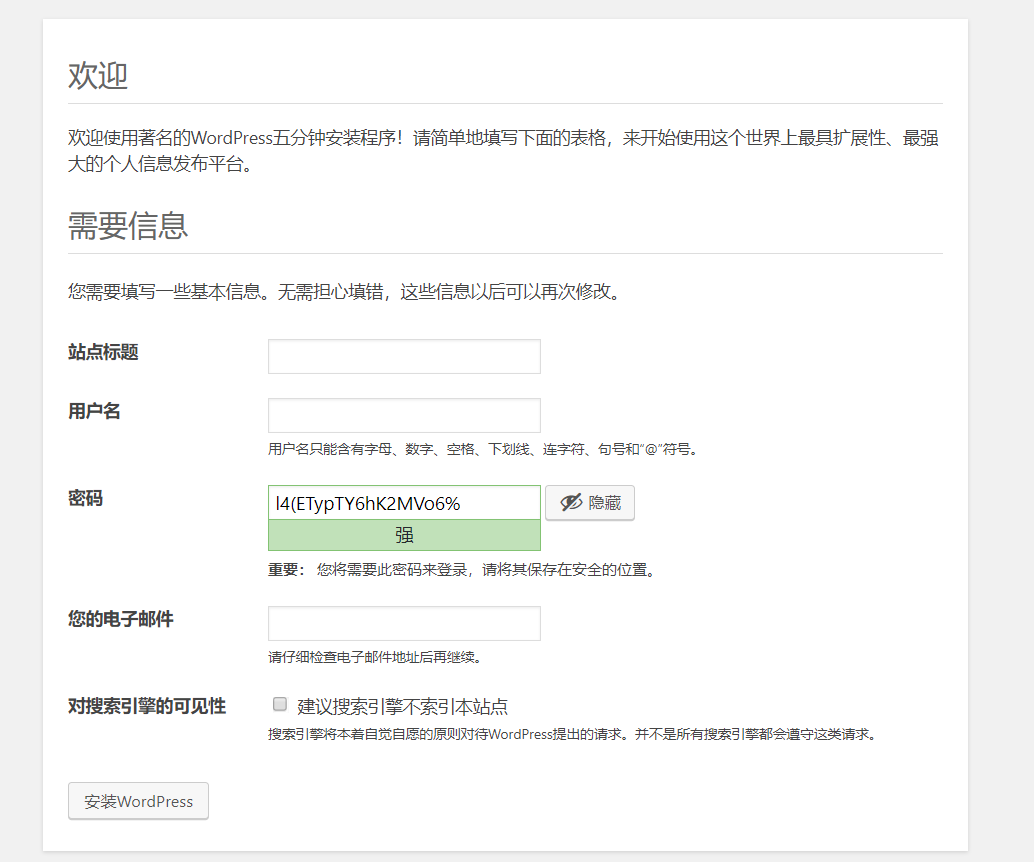Click the 密码 field label

(x=85, y=498)
